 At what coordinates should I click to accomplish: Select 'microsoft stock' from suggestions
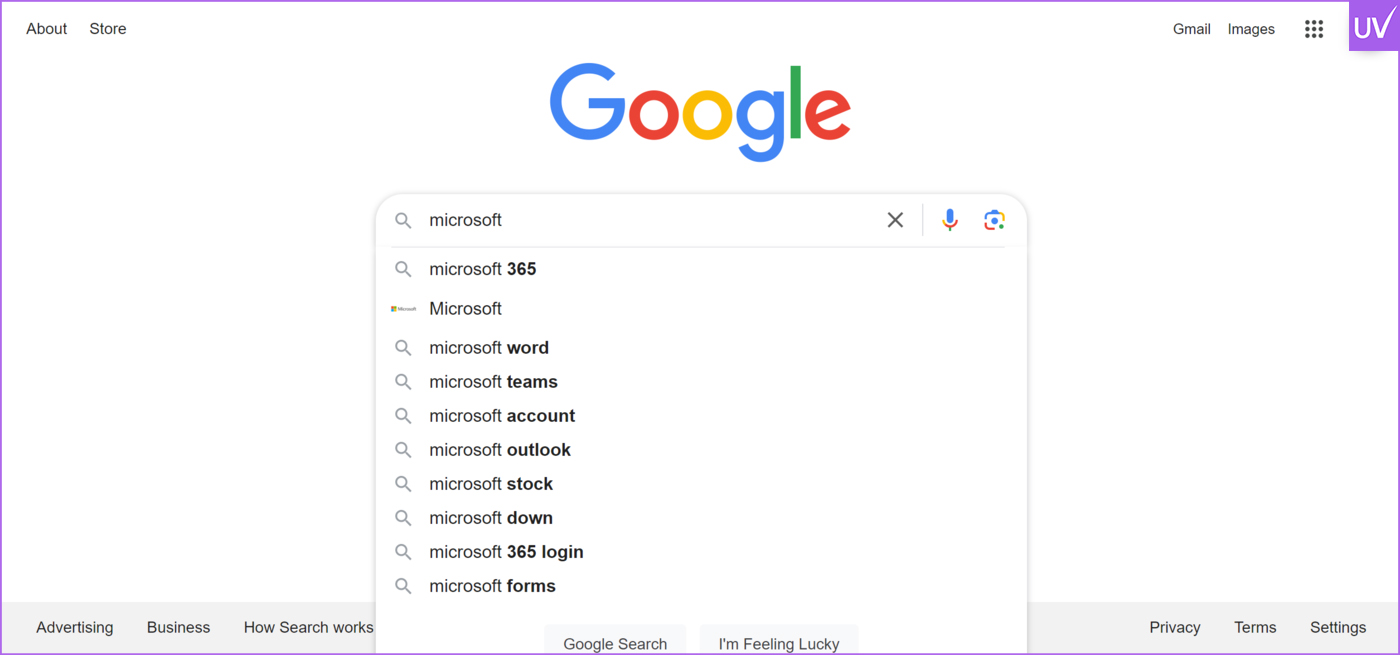tap(491, 484)
